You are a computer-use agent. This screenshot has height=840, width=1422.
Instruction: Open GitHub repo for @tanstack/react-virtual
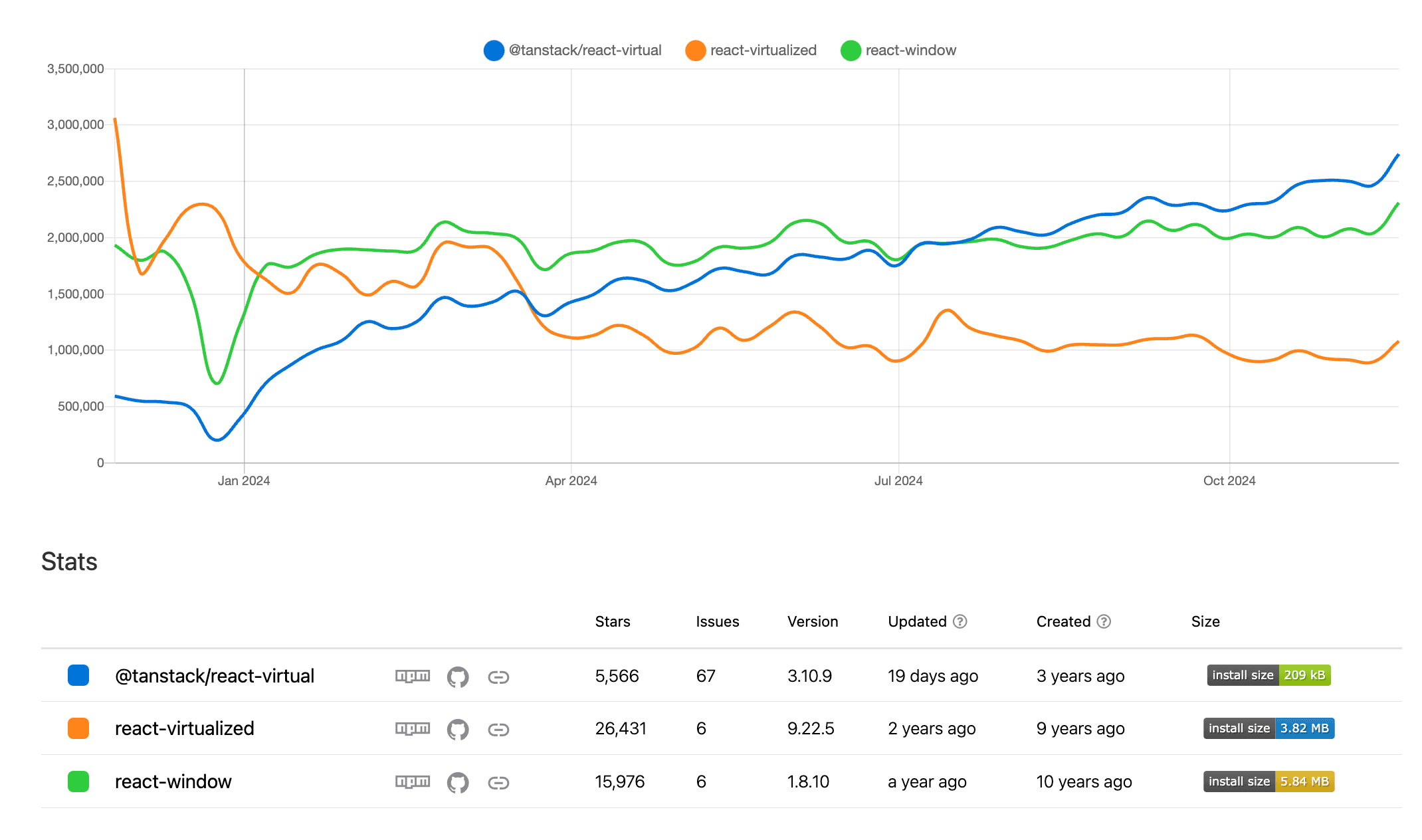pyautogui.click(x=458, y=677)
